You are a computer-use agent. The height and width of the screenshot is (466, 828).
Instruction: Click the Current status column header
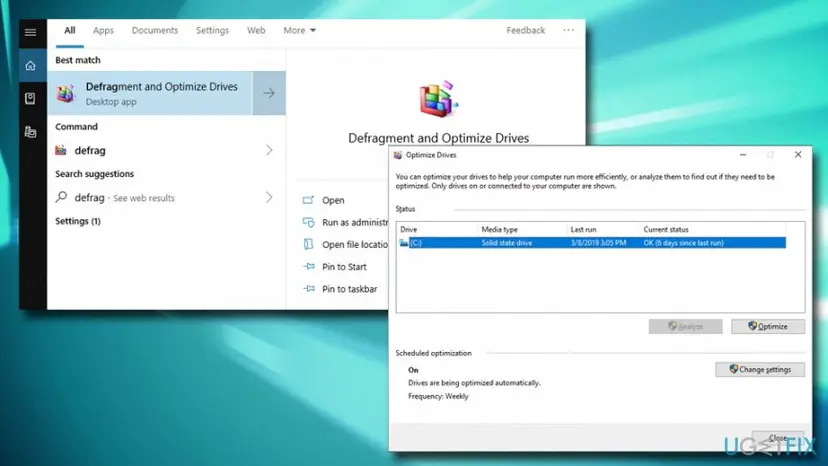(666, 229)
